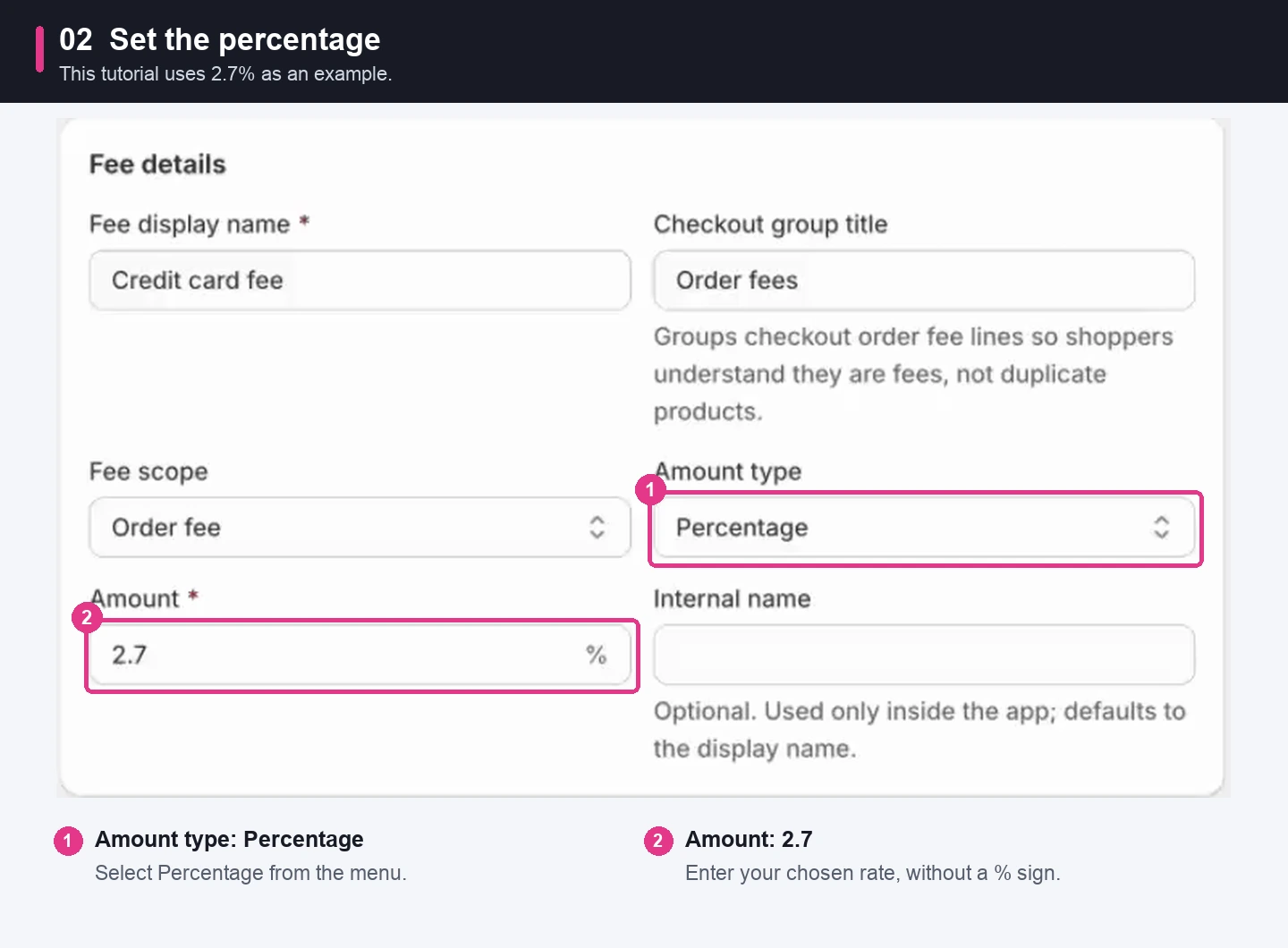Click the 'Select Percentage from the menu.' text
Image resolution: width=1288 pixels, height=948 pixels.
pyautogui.click(x=250, y=873)
